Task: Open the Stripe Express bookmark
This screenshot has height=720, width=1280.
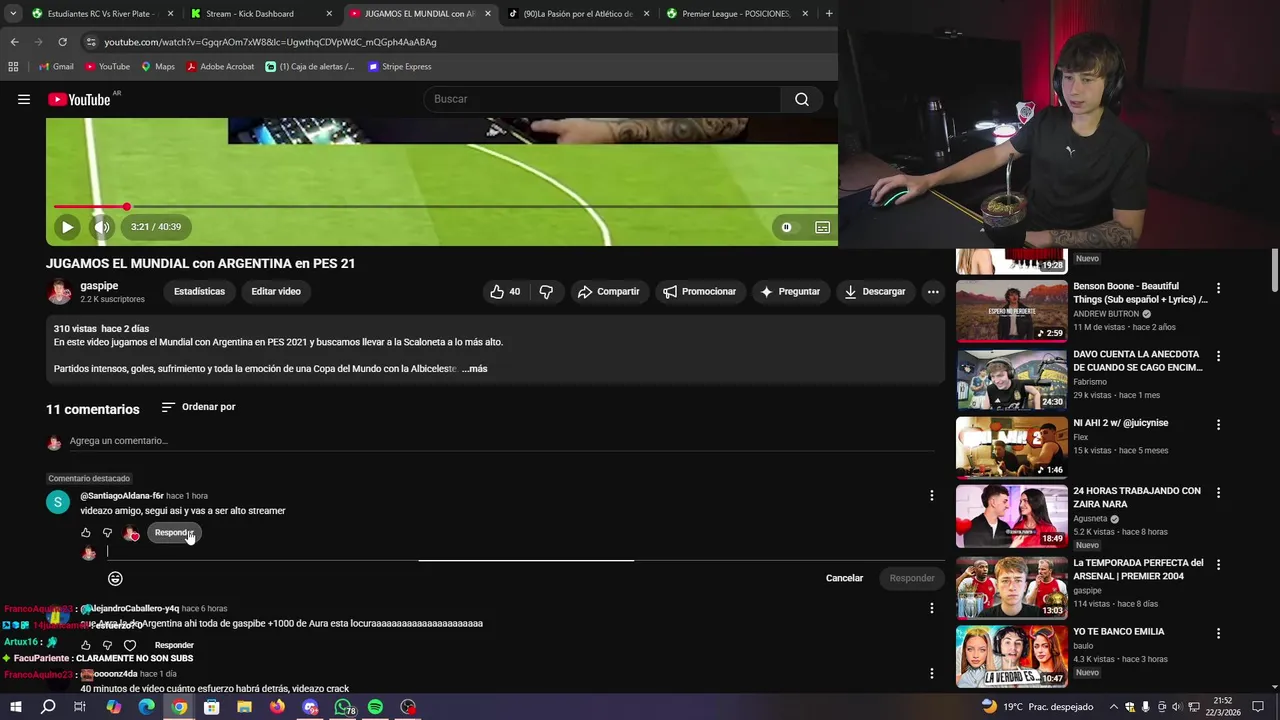Action: (x=399, y=67)
